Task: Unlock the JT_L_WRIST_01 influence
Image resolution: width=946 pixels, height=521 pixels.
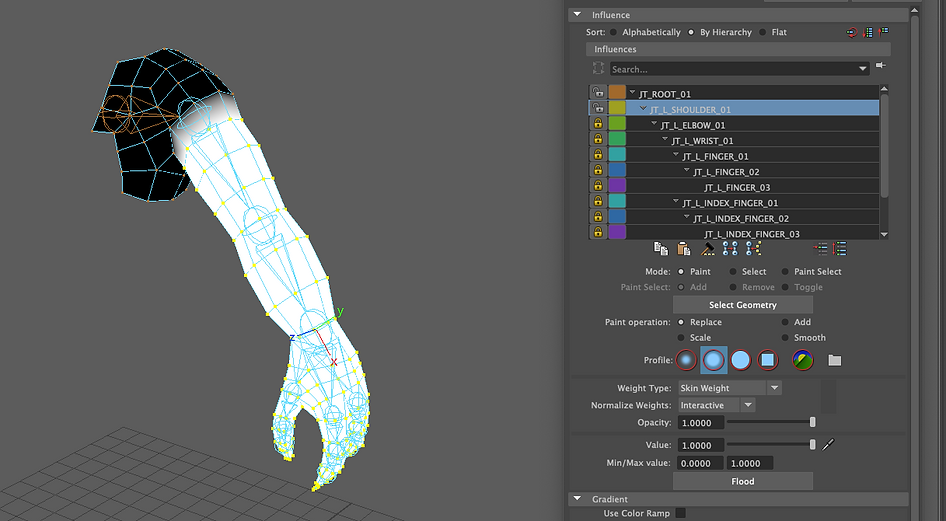Action: click(598, 139)
